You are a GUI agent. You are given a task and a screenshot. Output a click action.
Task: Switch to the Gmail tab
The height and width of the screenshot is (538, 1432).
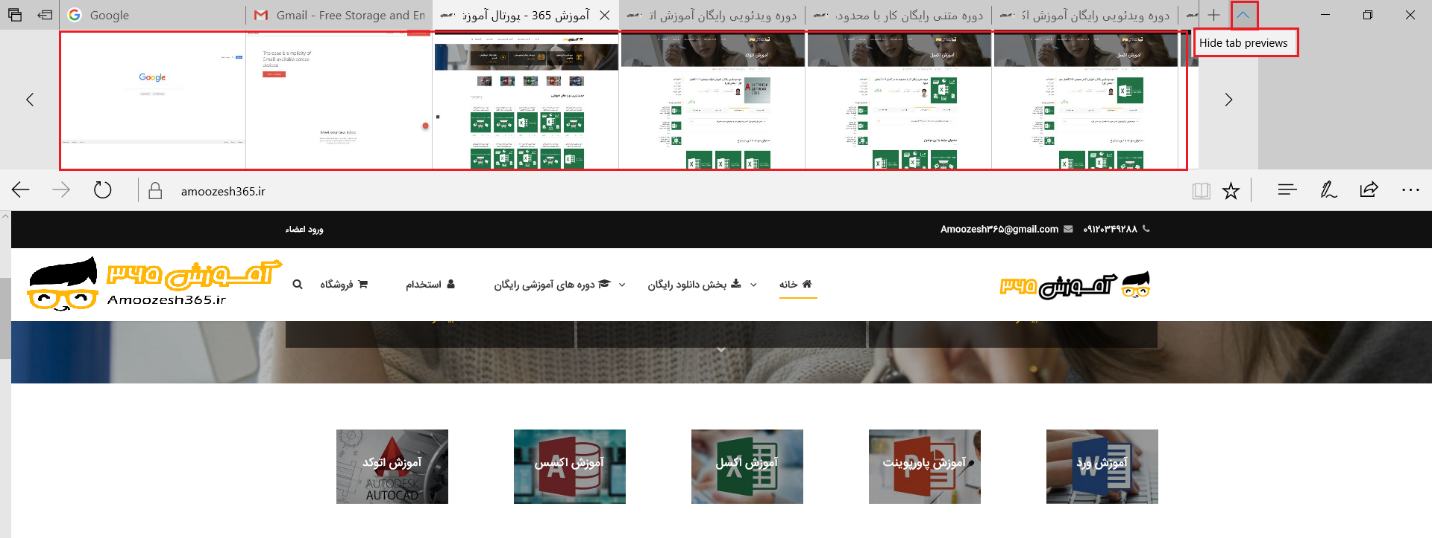point(340,15)
